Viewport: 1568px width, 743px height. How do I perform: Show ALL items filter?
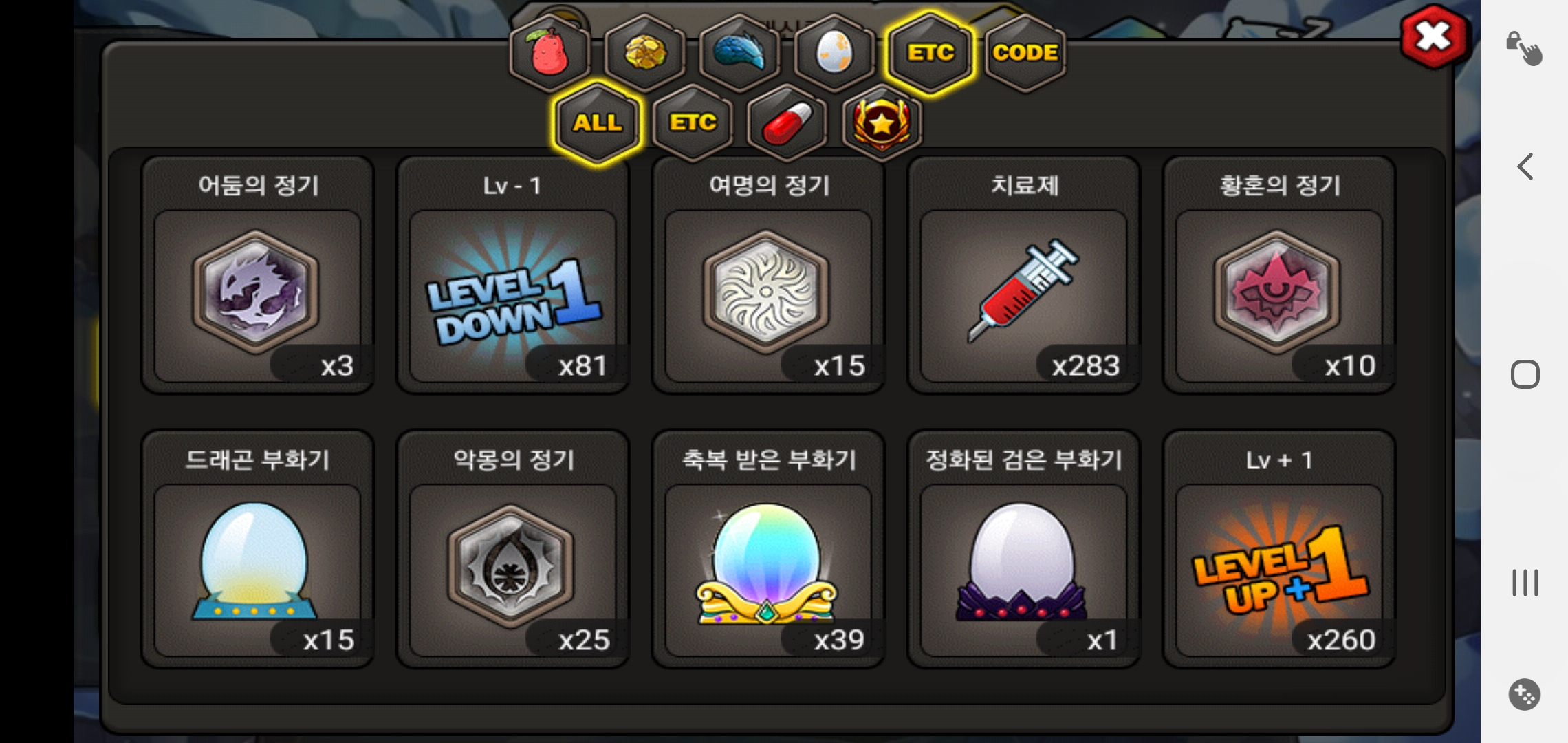tap(598, 123)
